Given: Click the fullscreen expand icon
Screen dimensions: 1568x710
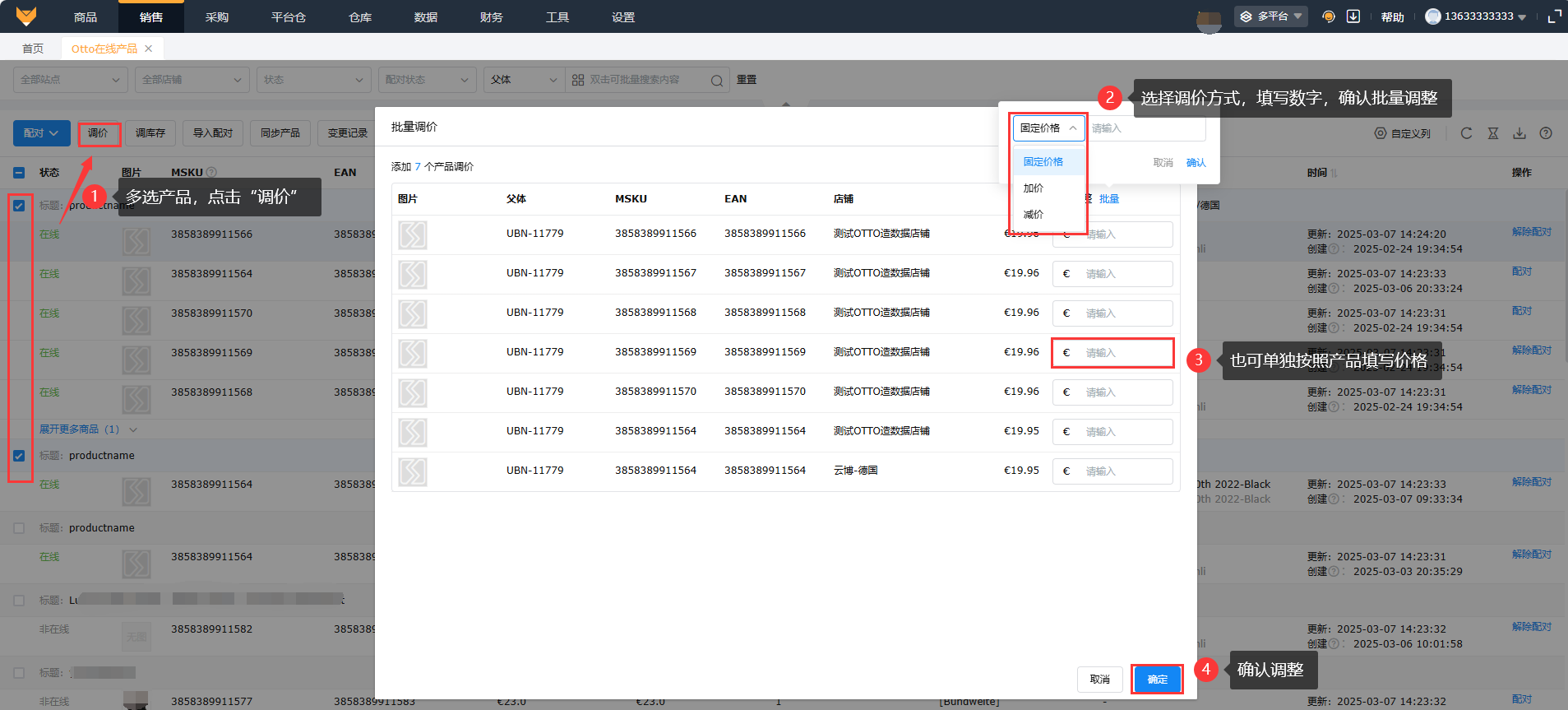Looking at the screenshot, I should point(1554,16).
